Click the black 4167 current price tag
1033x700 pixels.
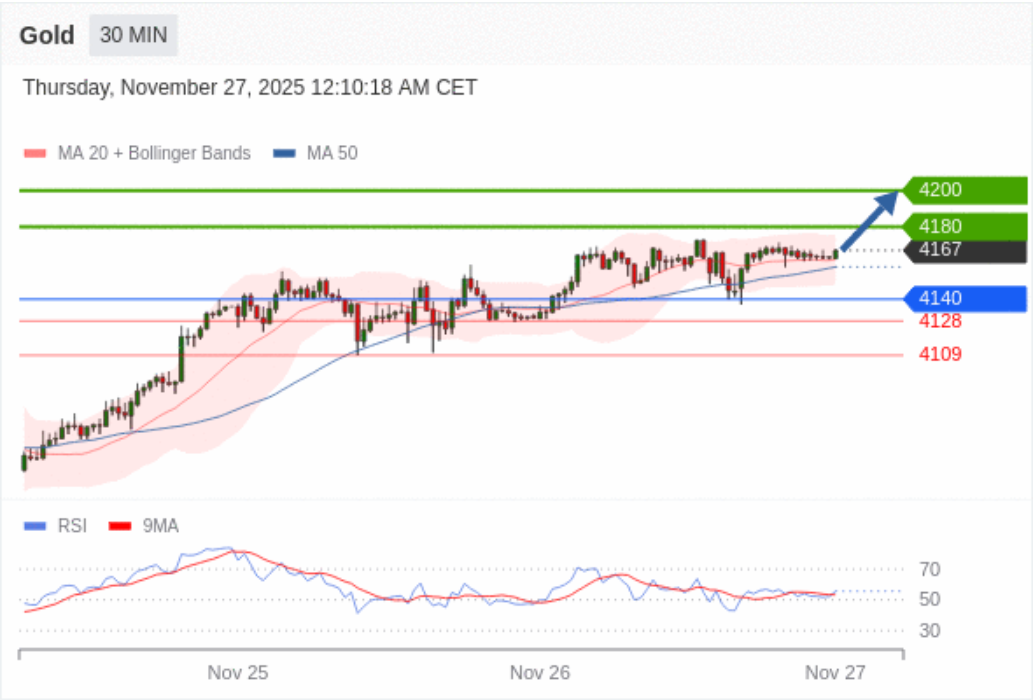[x=964, y=250]
